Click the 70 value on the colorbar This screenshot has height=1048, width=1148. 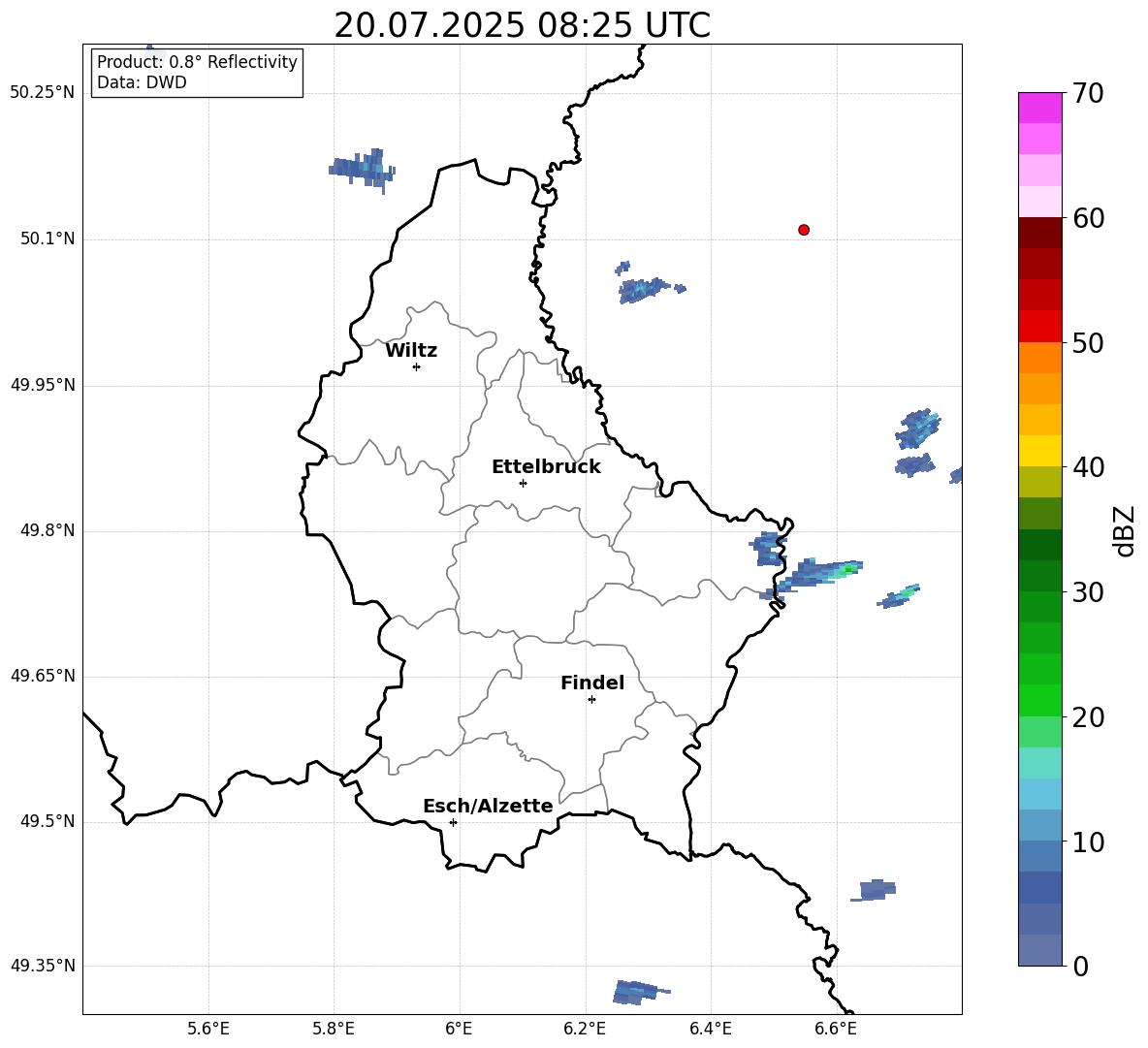(x=1088, y=94)
